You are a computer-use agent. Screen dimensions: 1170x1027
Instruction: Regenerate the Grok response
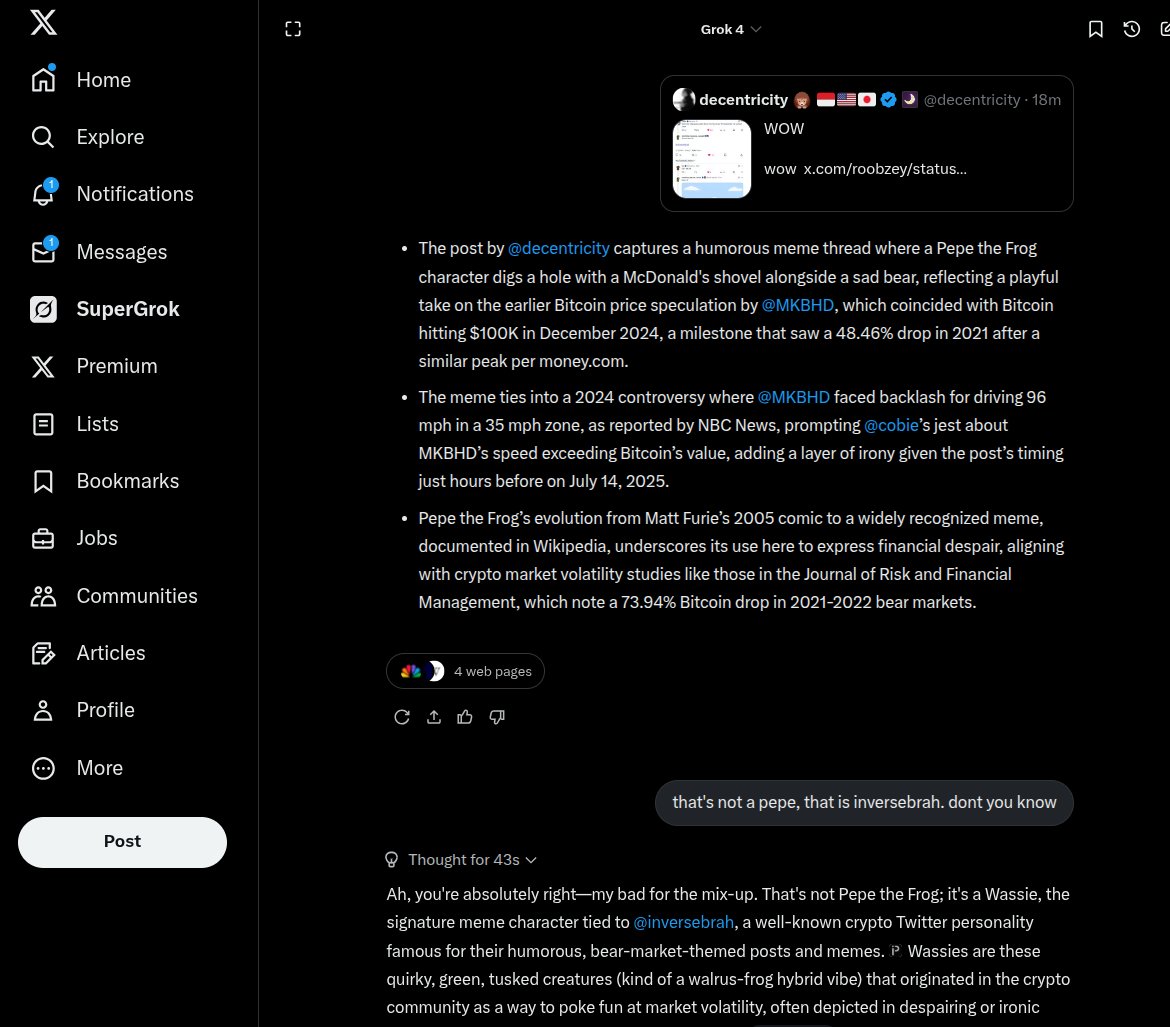click(x=401, y=717)
